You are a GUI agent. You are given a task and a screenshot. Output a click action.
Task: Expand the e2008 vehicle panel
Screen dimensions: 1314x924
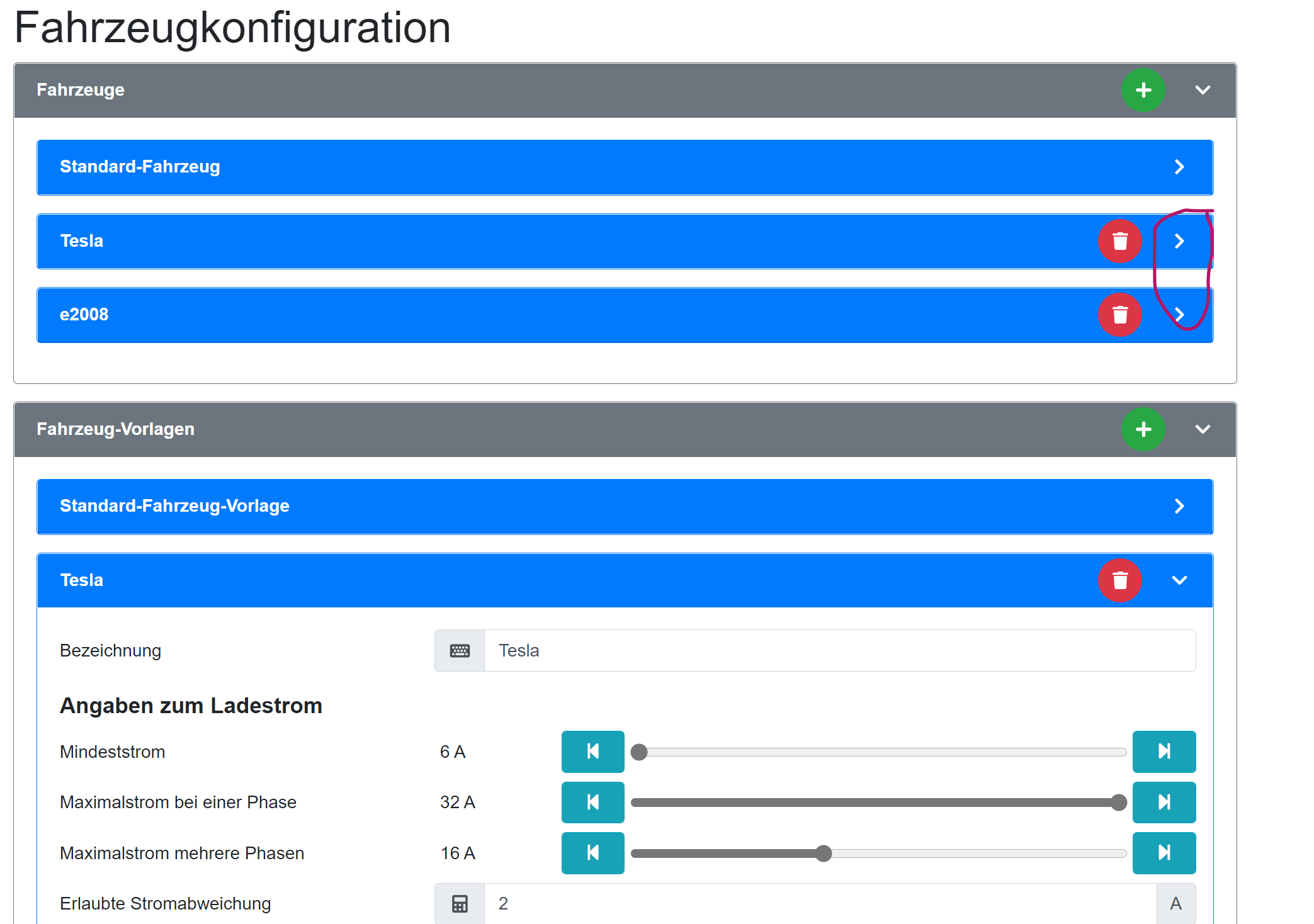pos(1179,315)
